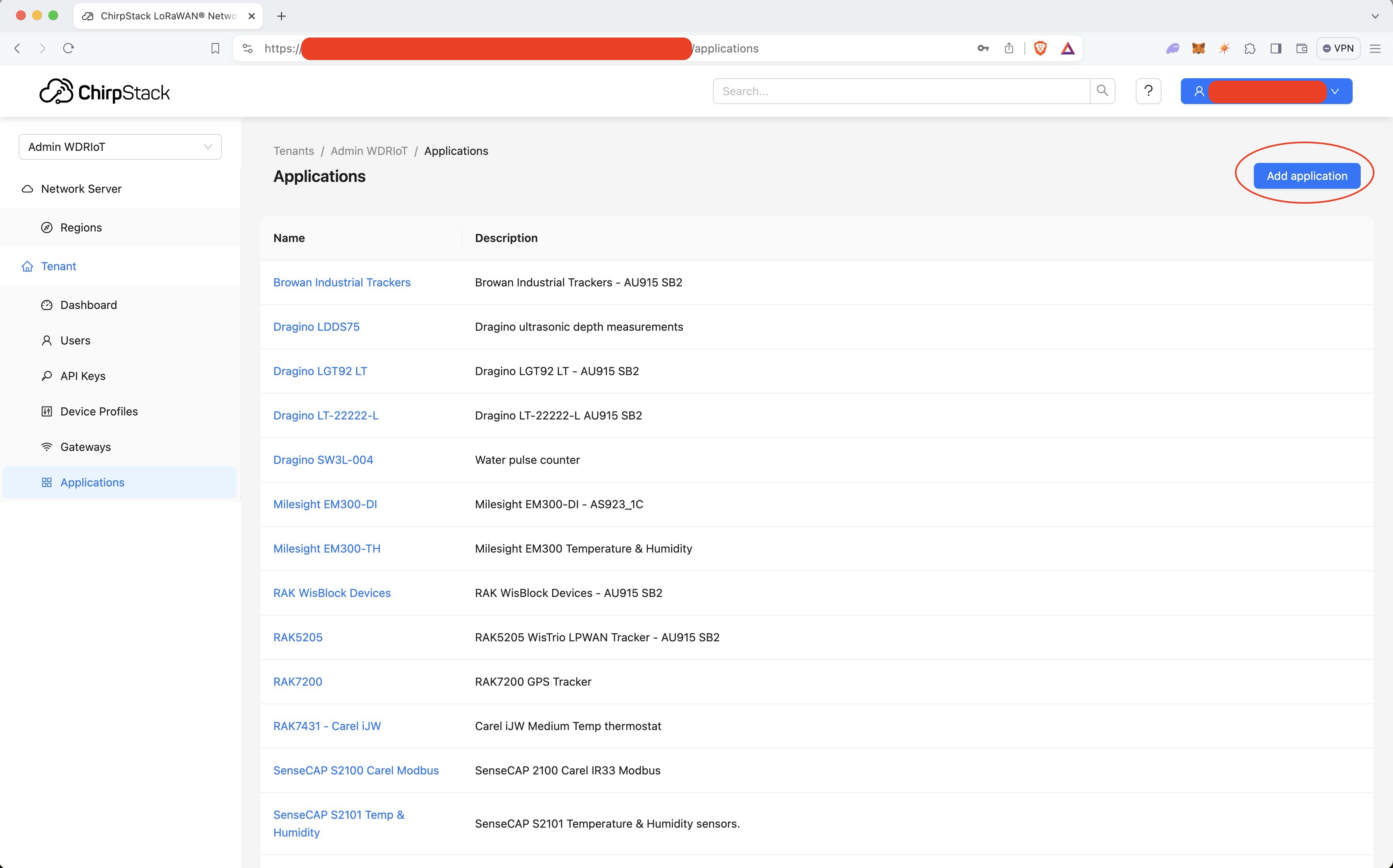Bookmark this page icon
This screenshot has height=868, width=1393.
215,48
